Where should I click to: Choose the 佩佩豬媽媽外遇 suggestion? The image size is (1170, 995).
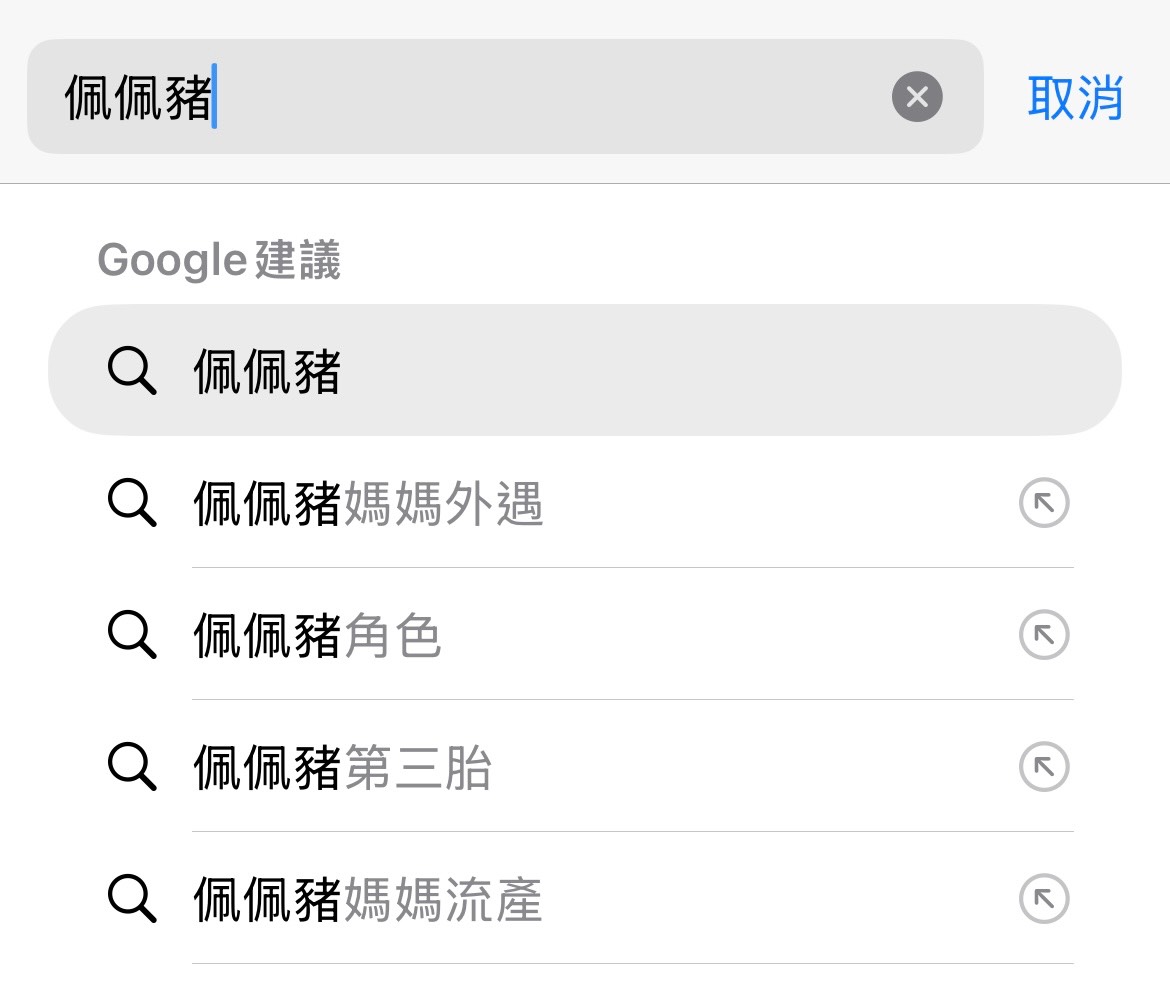pyautogui.click(x=585, y=502)
